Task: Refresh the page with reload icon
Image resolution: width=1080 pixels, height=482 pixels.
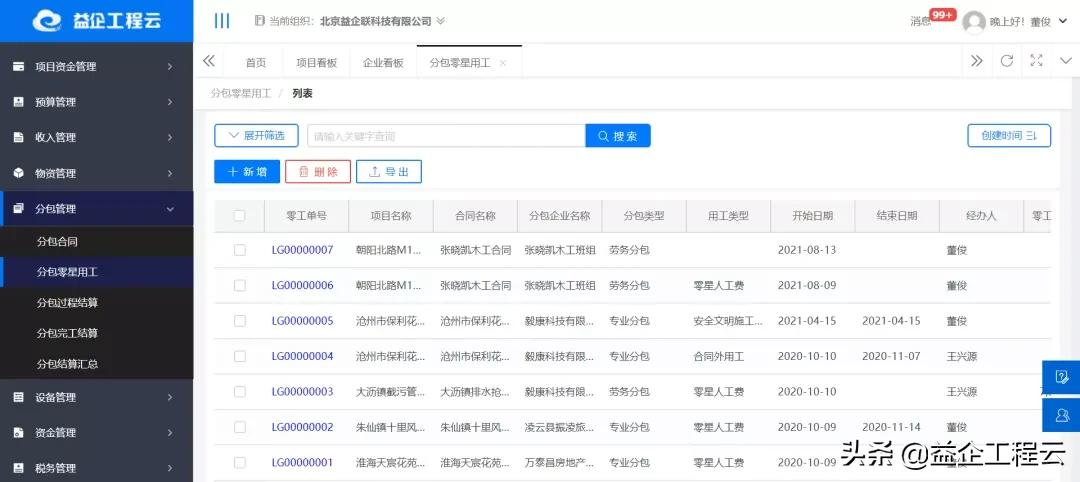Action: tap(1006, 61)
